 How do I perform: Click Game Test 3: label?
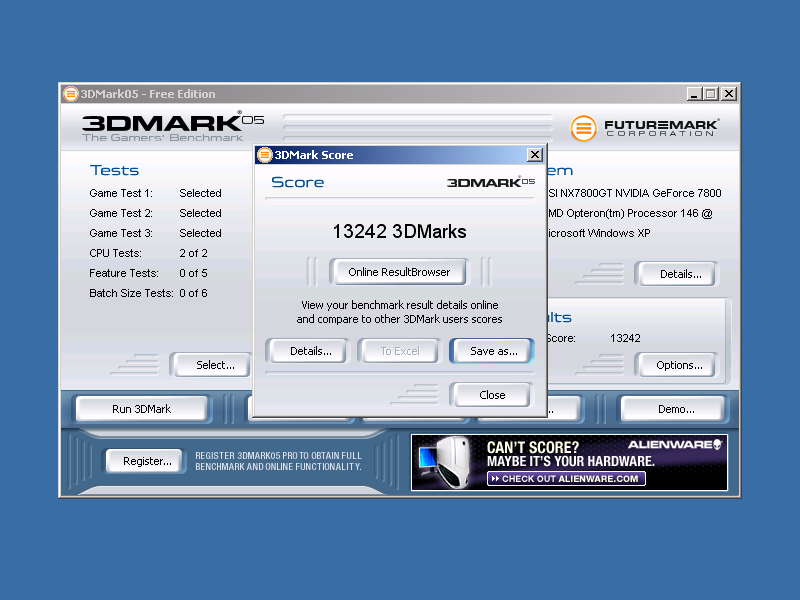click(121, 233)
